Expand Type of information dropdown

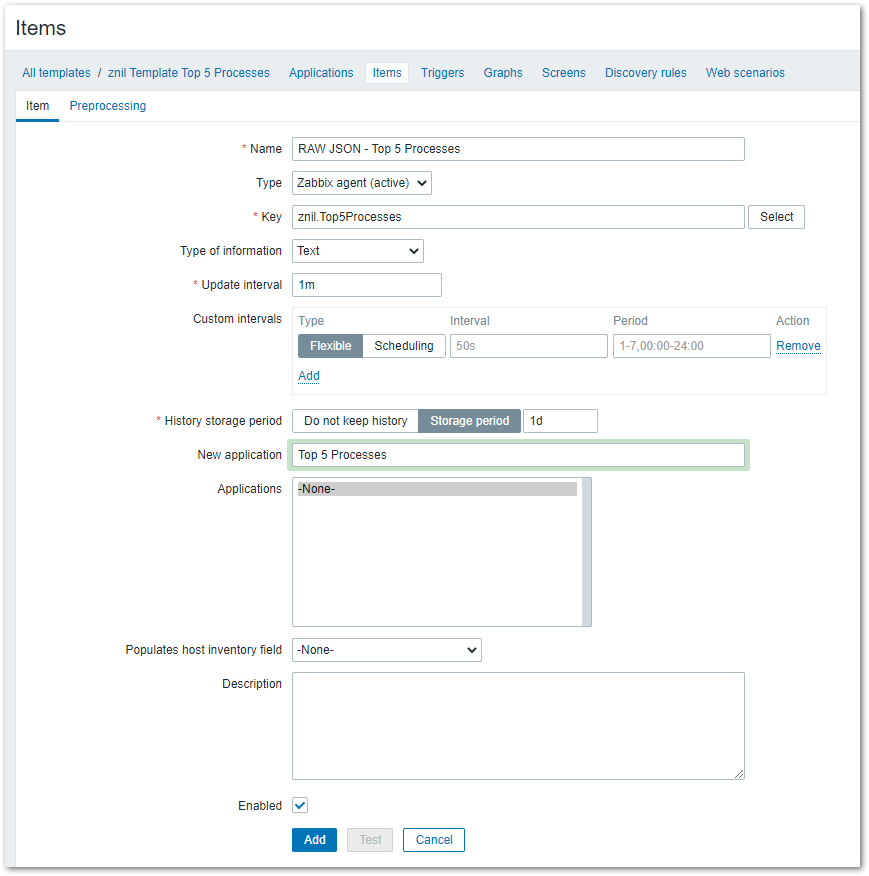click(357, 251)
